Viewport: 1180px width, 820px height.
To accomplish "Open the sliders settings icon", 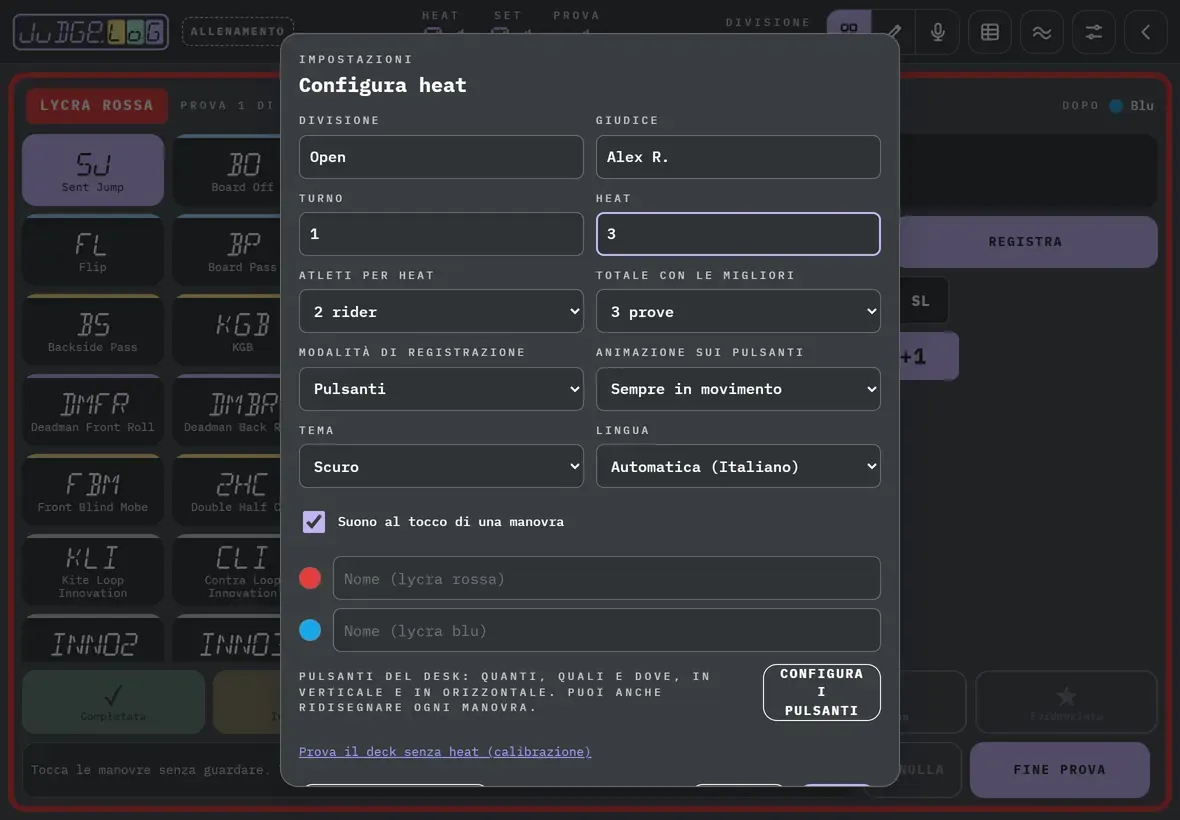I will tap(1093, 32).
